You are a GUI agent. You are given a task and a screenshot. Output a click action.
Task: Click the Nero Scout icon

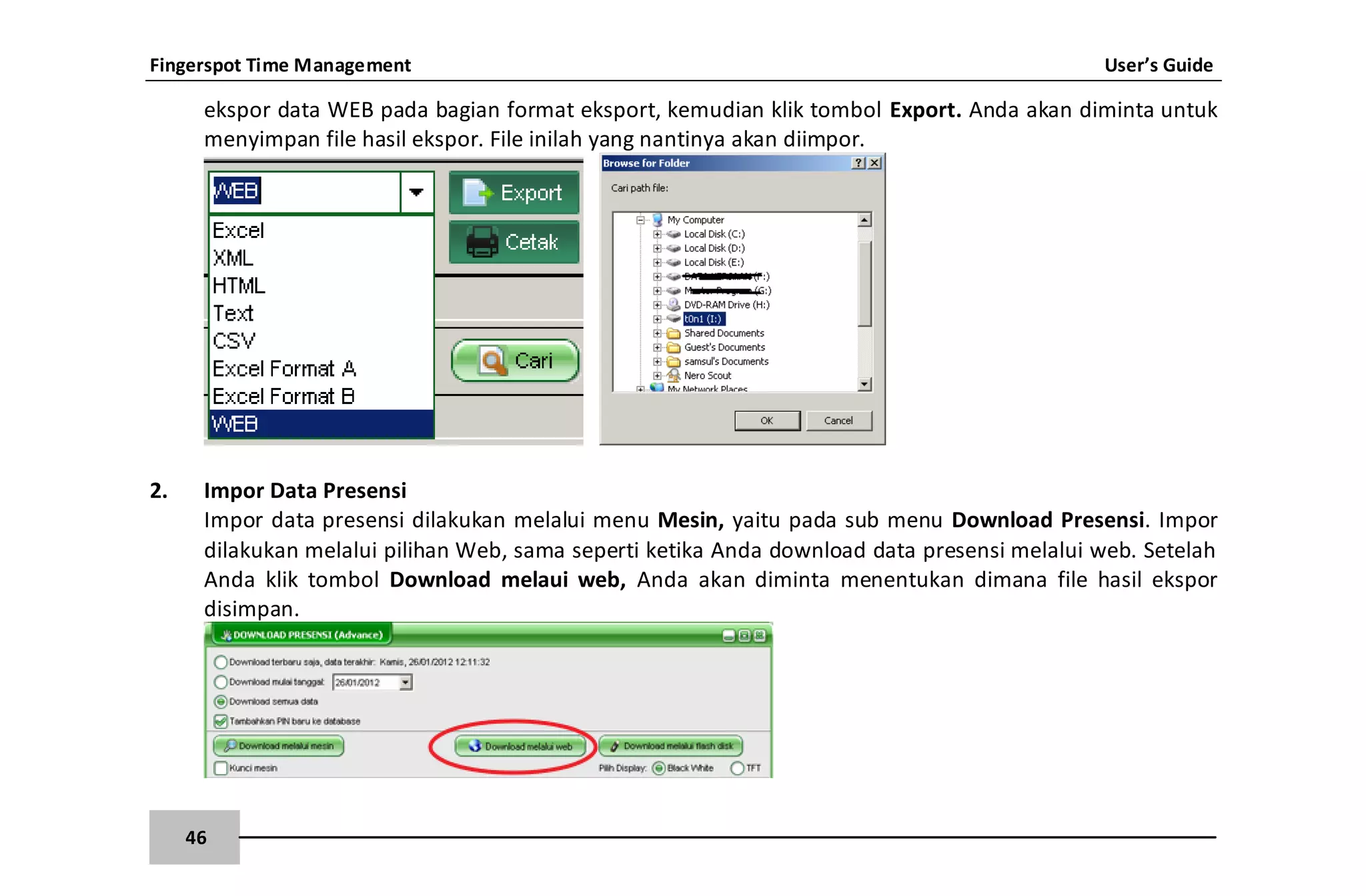click(674, 375)
